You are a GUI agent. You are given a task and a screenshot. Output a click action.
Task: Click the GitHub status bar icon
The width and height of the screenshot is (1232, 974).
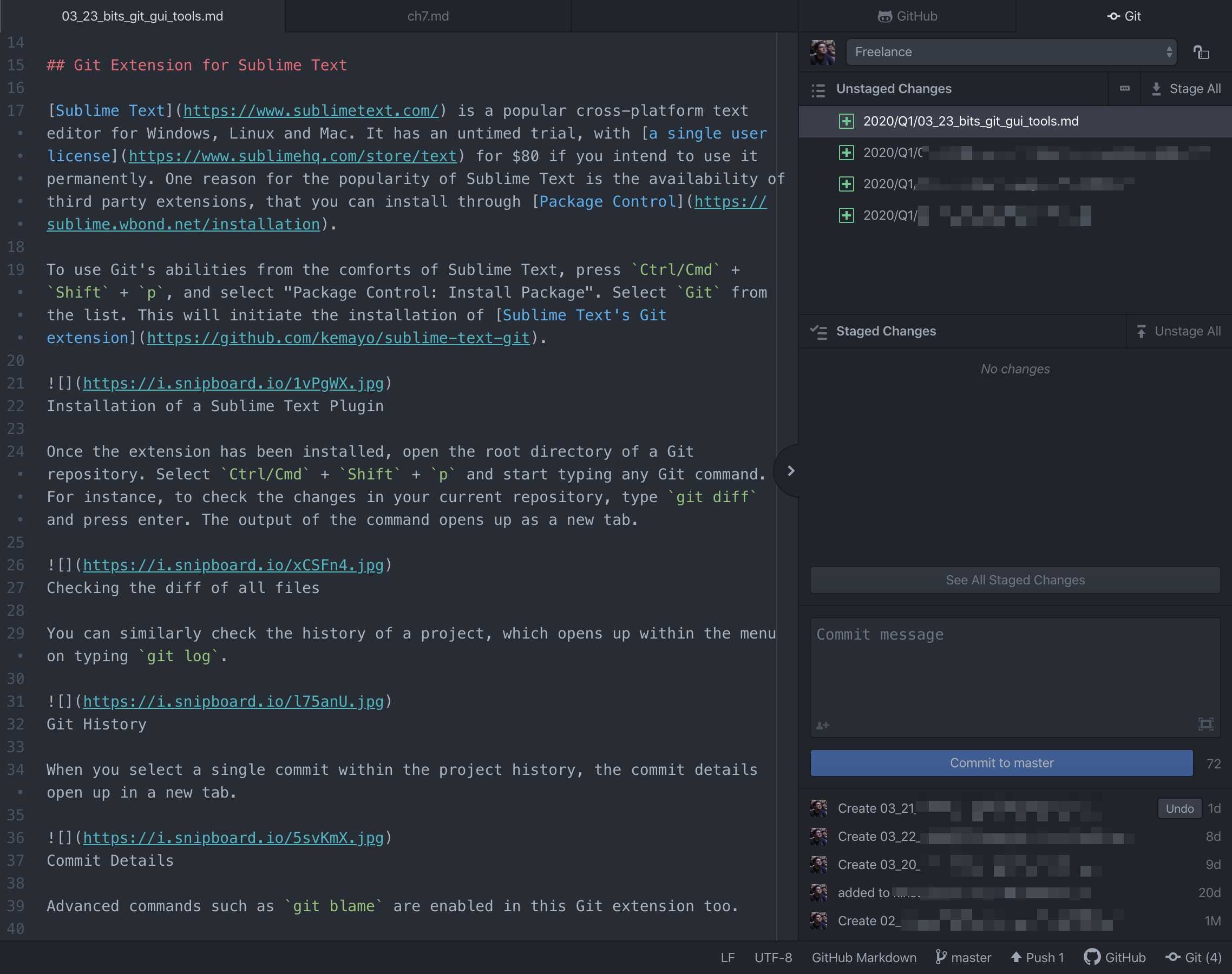point(1115,957)
